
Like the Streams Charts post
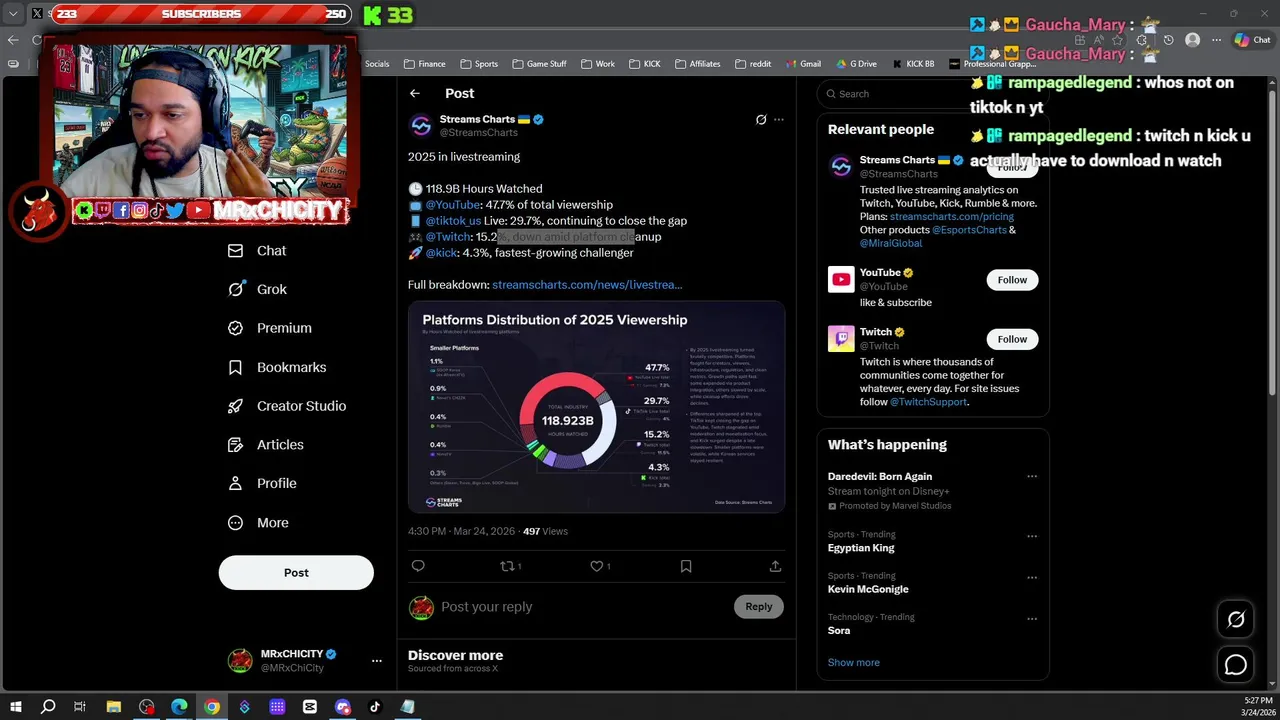[596, 566]
